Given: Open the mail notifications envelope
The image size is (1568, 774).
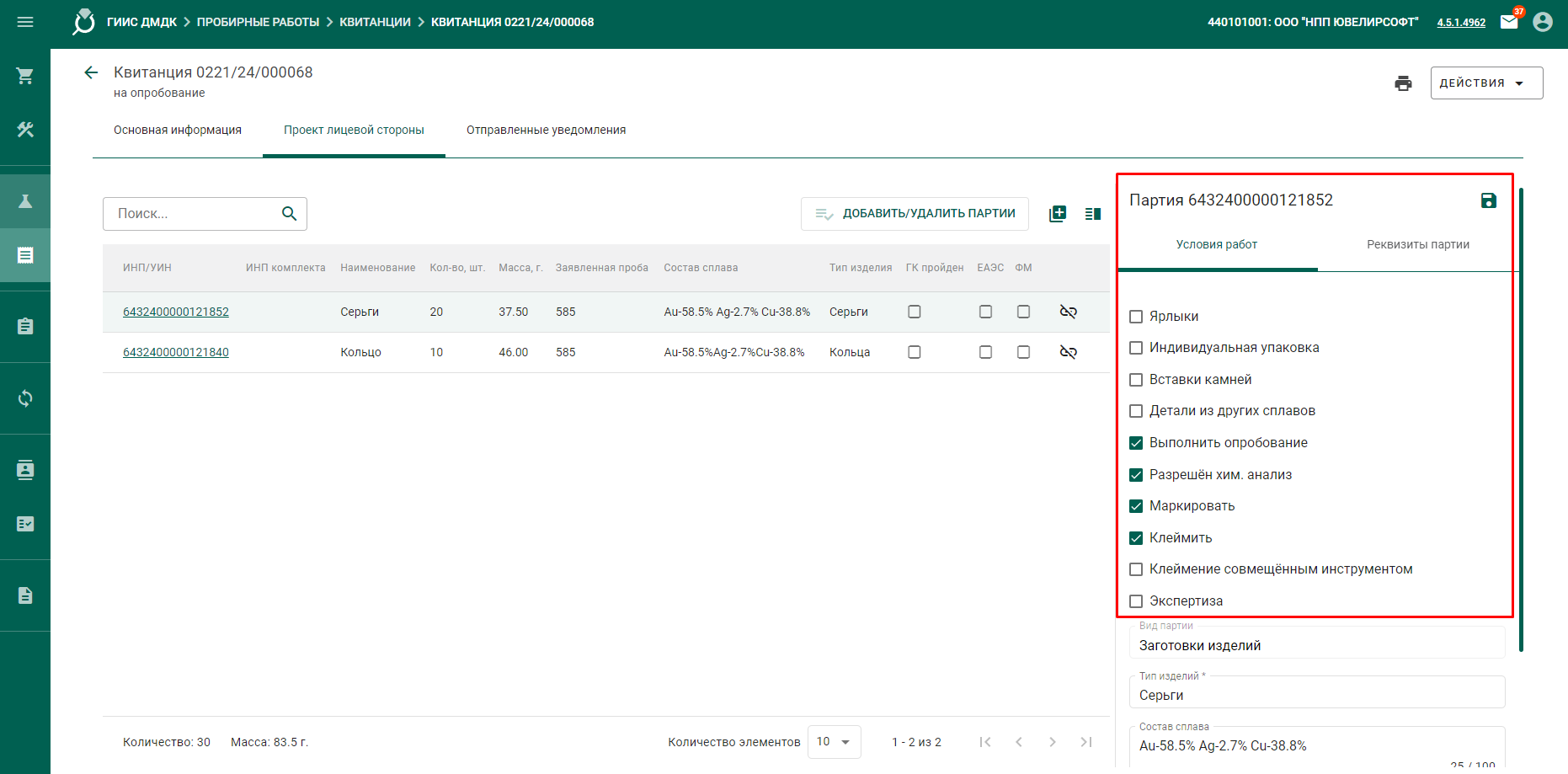Looking at the screenshot, I should click(x=1509, y=22).
